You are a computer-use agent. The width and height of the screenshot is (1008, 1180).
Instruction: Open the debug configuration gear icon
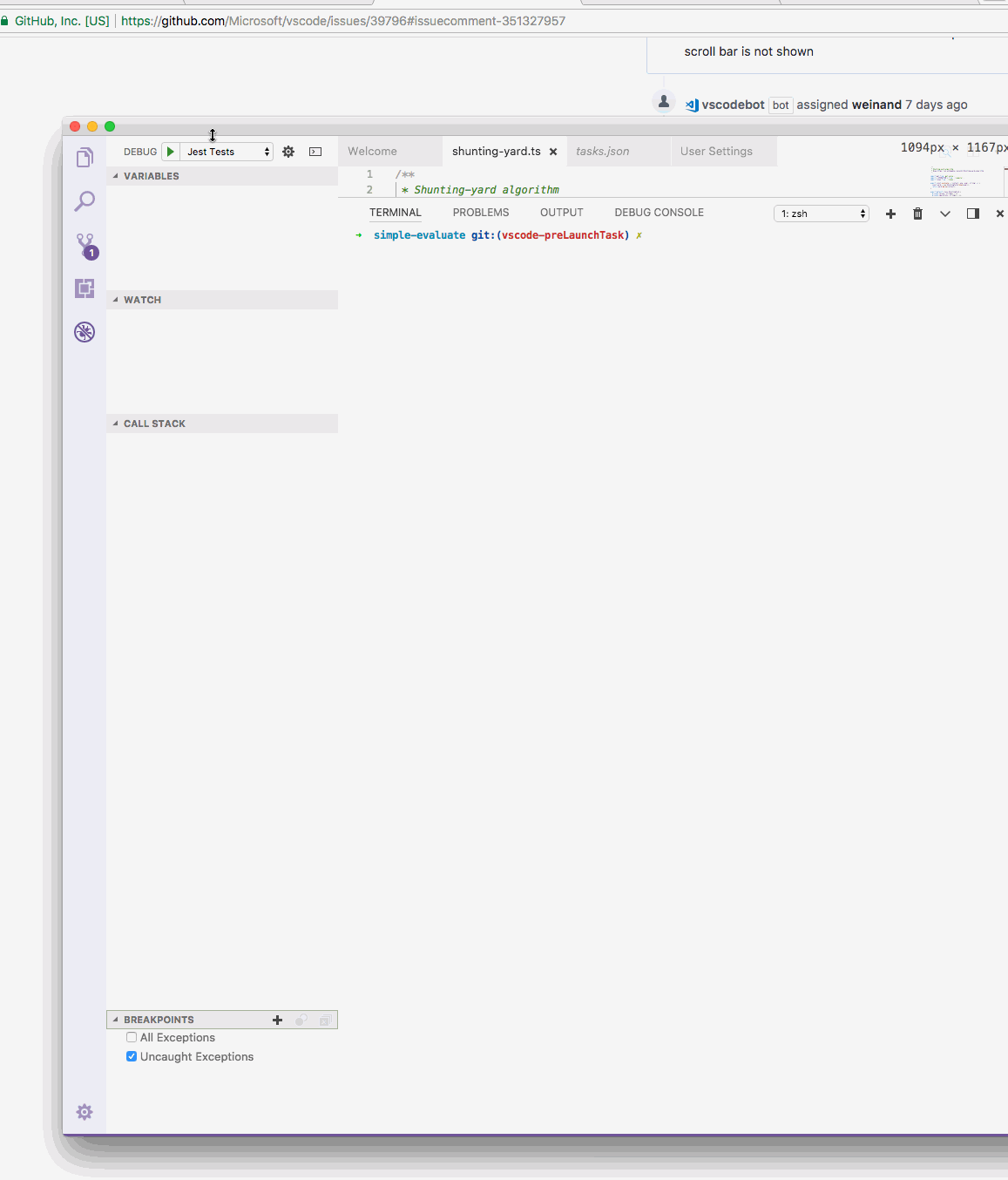(x=288, y=151)
